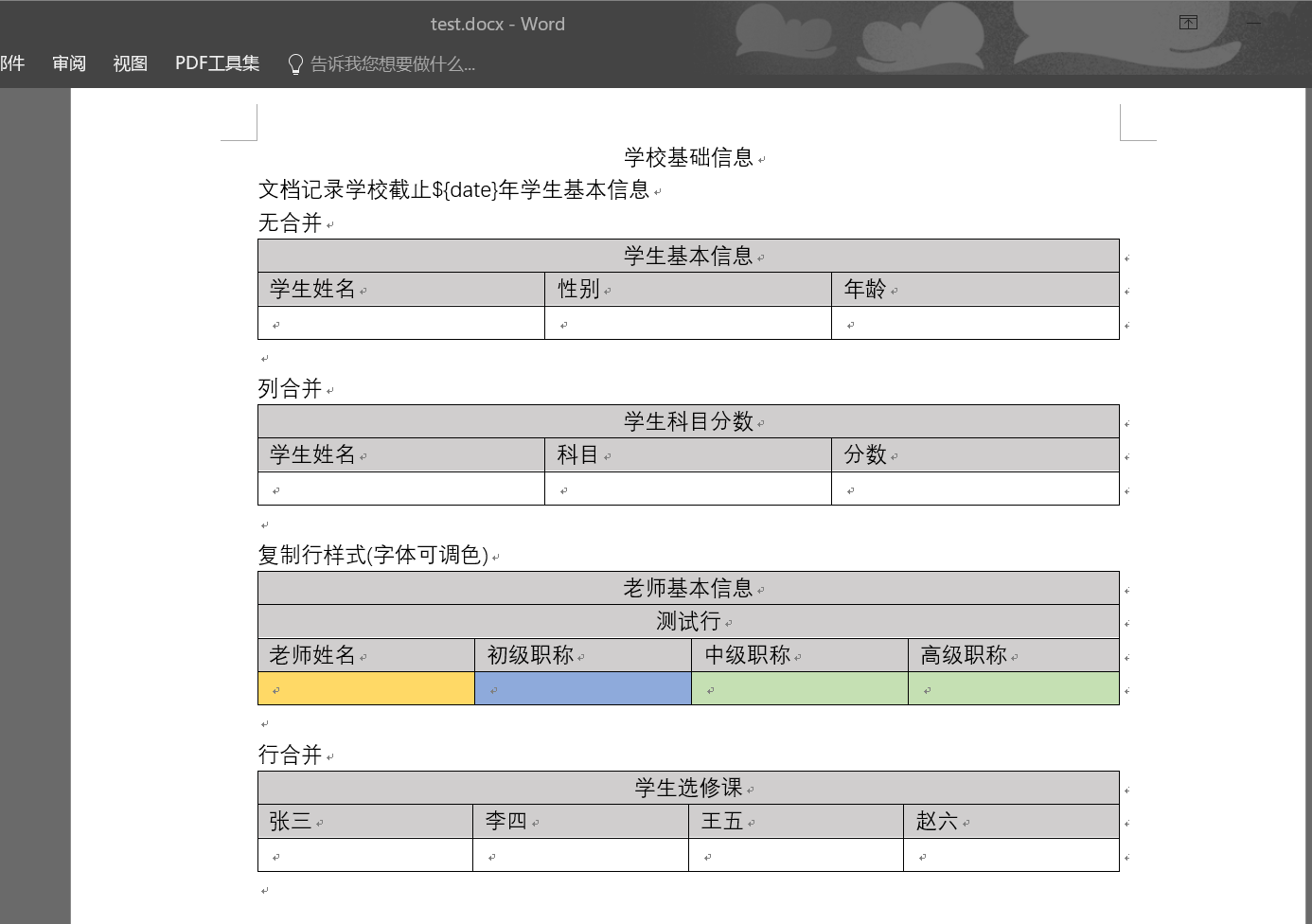Select the yellow cell under 老师姓名
Screen dimensions: 1312x924
364,687
